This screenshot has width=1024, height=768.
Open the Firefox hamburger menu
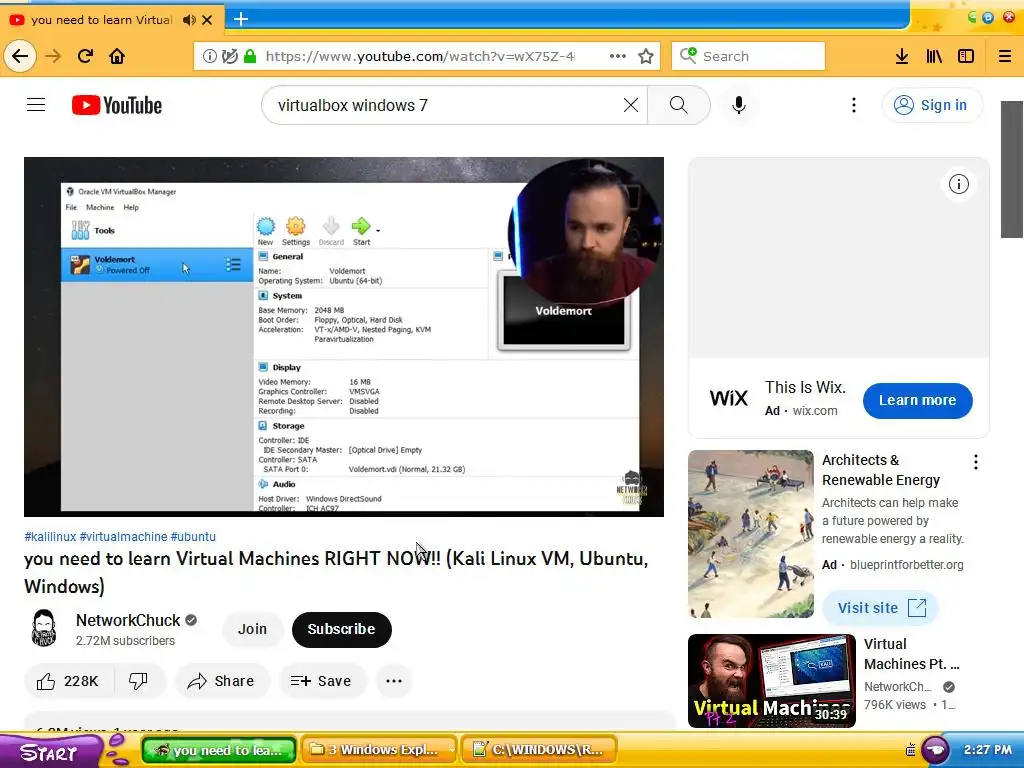[x=1005, y=56]
